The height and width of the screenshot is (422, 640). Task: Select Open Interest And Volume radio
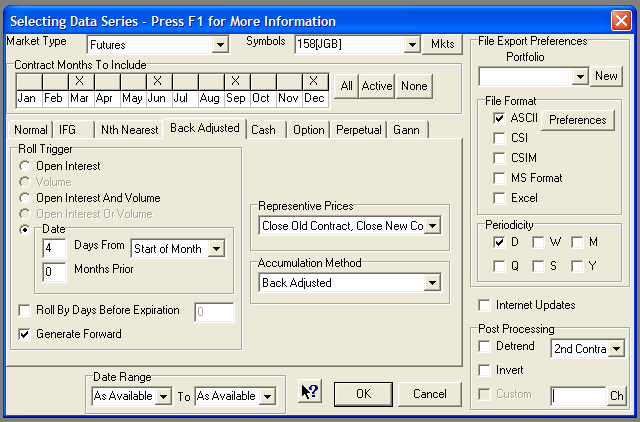coord(25,198)
